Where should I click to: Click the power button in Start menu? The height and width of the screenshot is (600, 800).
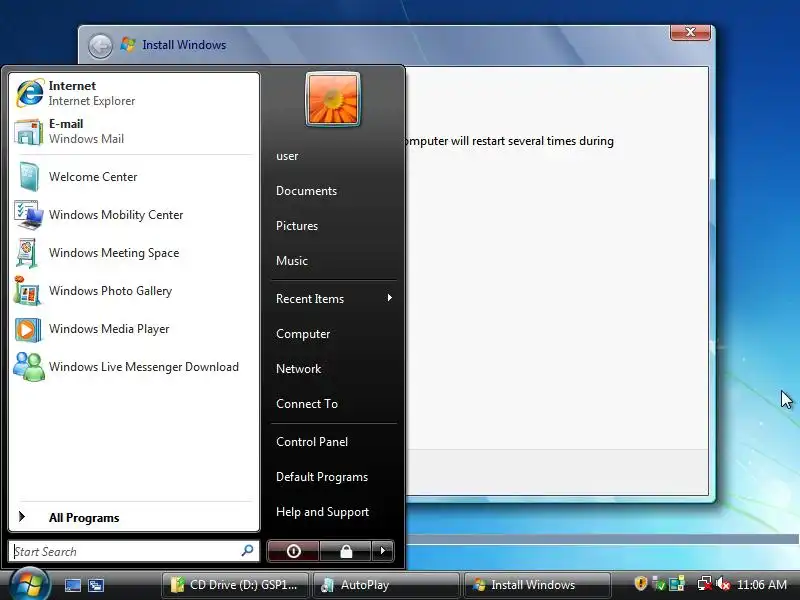pyautogui.click(x=293, y=551)
